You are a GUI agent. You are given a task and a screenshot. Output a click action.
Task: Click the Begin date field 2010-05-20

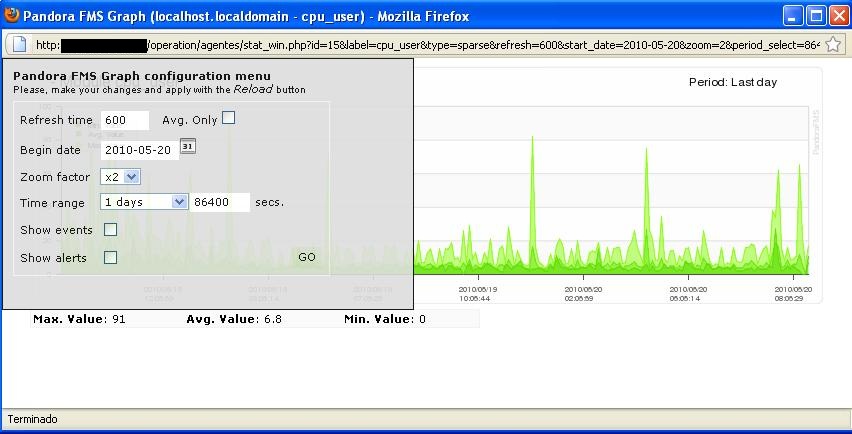point(138,150)
